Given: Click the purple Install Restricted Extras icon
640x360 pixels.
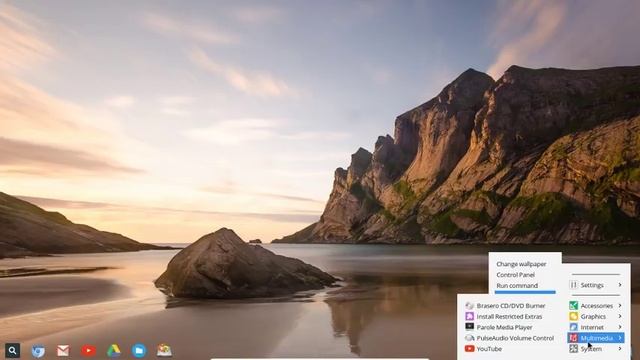Looking at the screenshot, I should click(x=469, y=316).
